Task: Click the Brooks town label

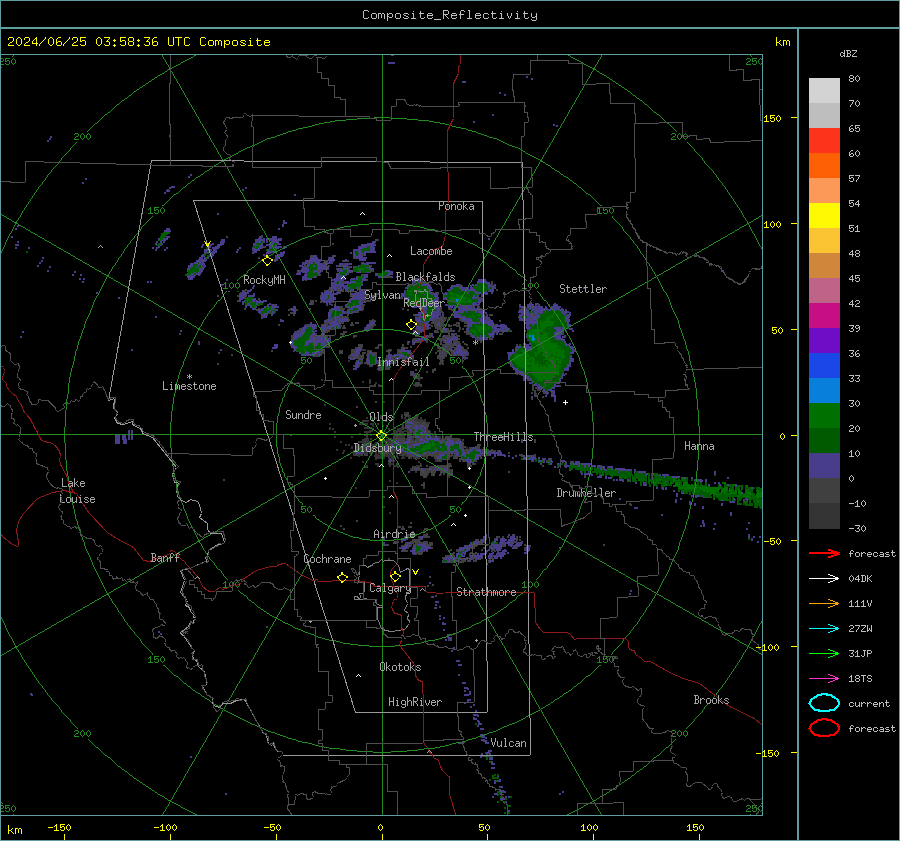Action: pyautogui.click(x=711, y=700)
